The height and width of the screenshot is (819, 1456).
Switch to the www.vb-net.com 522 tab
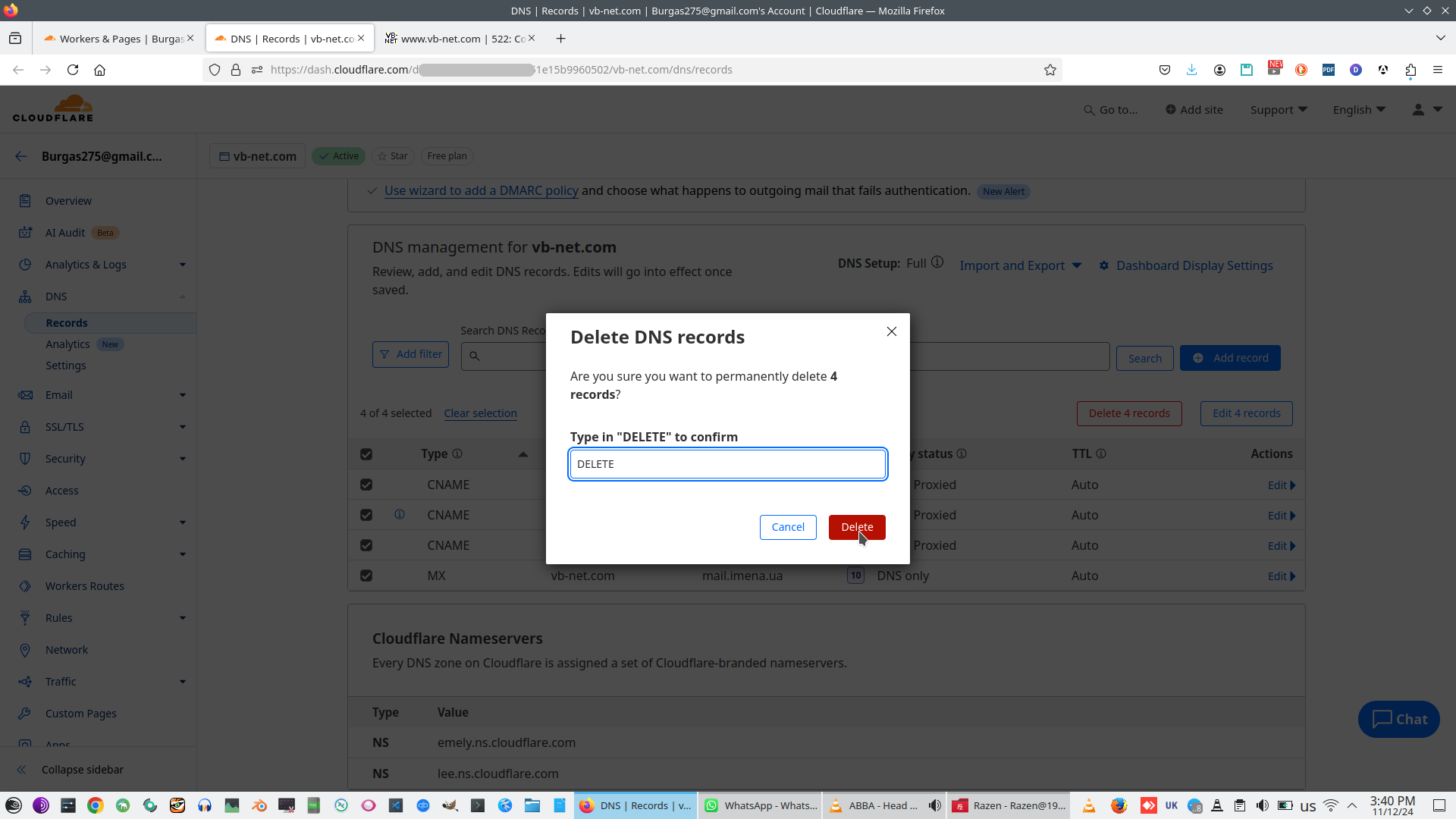[x=455, y=39]
